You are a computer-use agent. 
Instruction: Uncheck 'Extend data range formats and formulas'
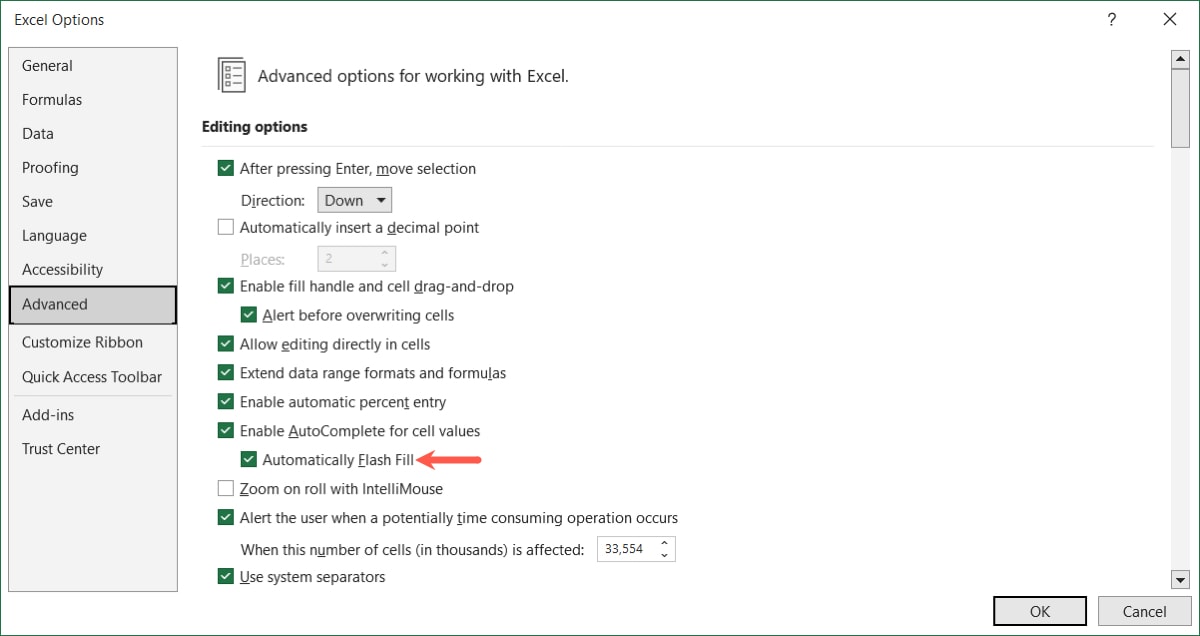point(226,372)
